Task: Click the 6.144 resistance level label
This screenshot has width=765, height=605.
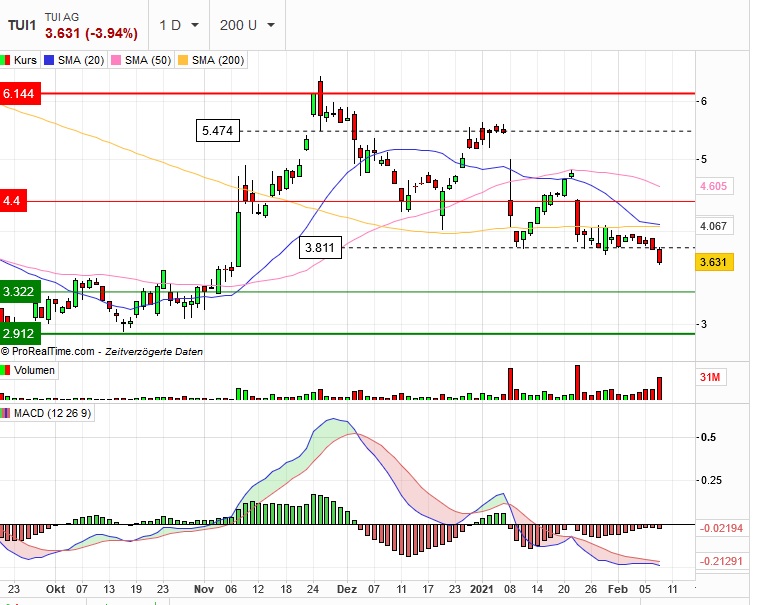Action: click(20, 93)
